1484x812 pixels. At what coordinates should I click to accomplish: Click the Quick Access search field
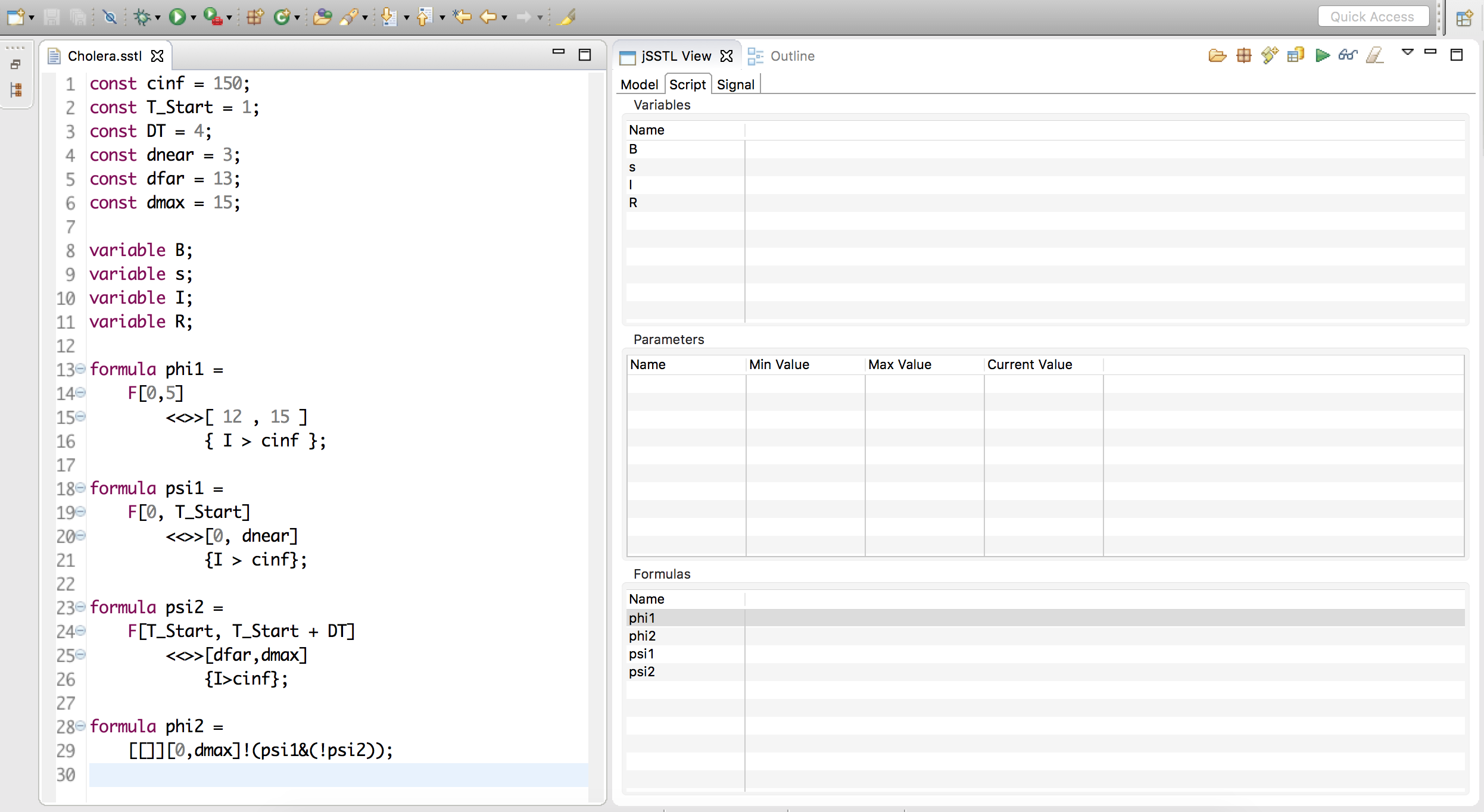1372,17
